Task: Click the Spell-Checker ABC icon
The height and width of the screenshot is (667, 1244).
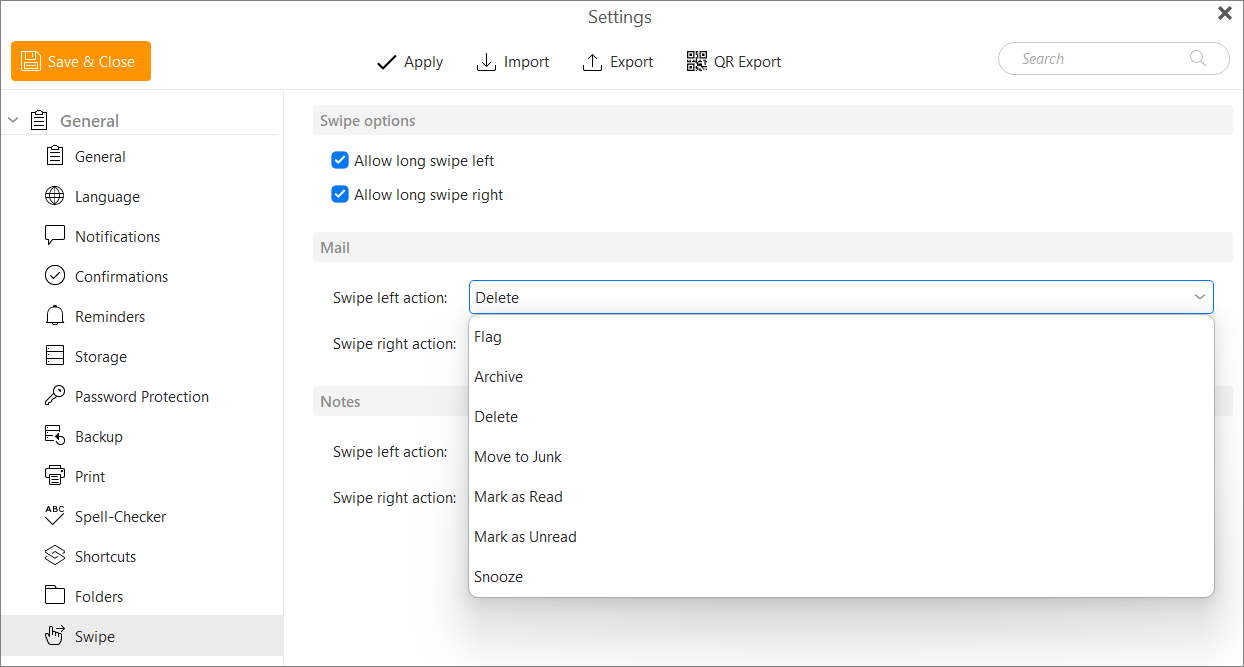Action: click(55, 516)
